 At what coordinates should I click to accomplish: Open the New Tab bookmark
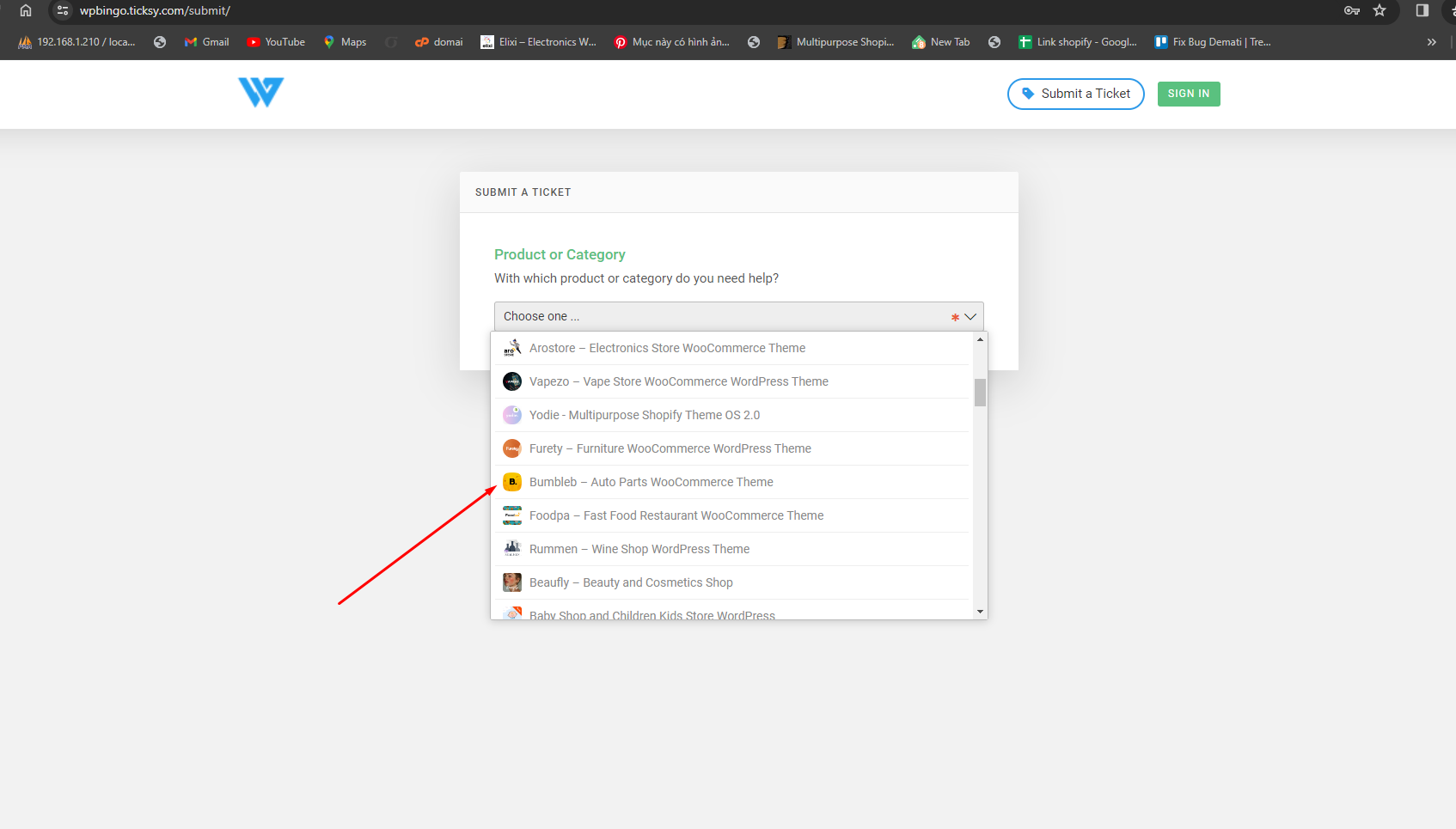coord(940,42)
